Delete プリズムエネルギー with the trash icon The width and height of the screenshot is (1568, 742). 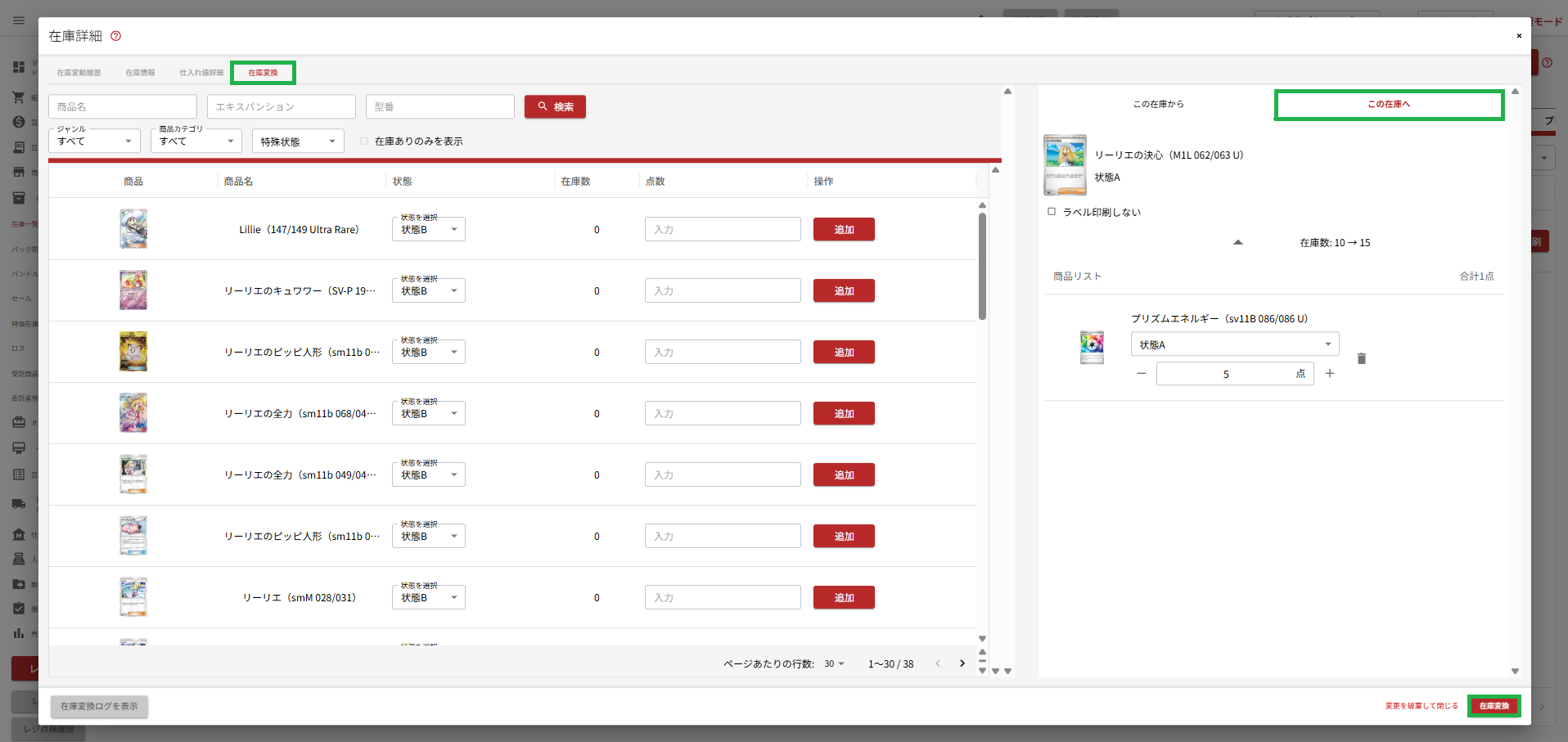pyautogui.click(x=1361, y=358)
